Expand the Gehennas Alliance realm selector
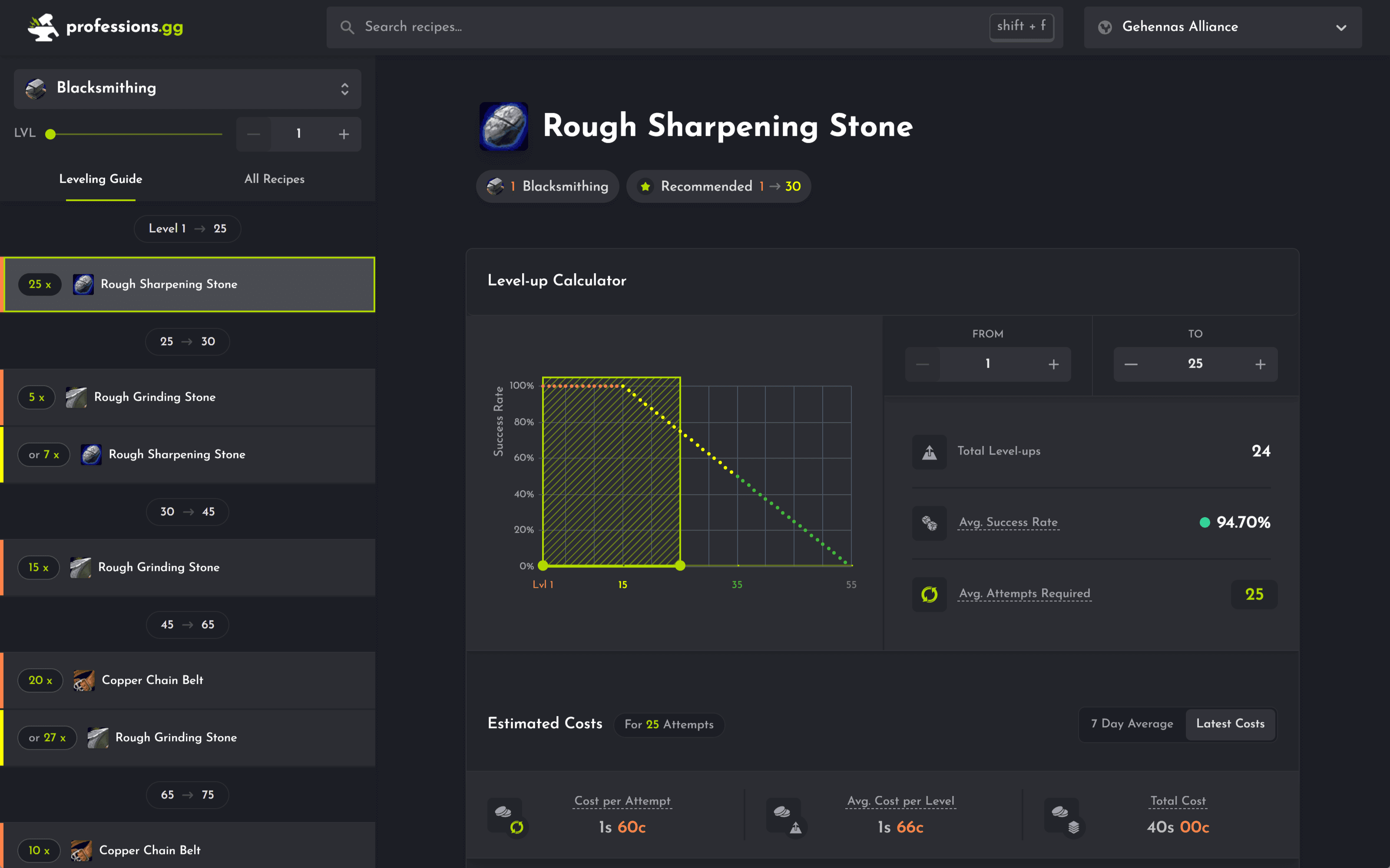The height and width of the screenshot is (868, 1390). 1222,27
